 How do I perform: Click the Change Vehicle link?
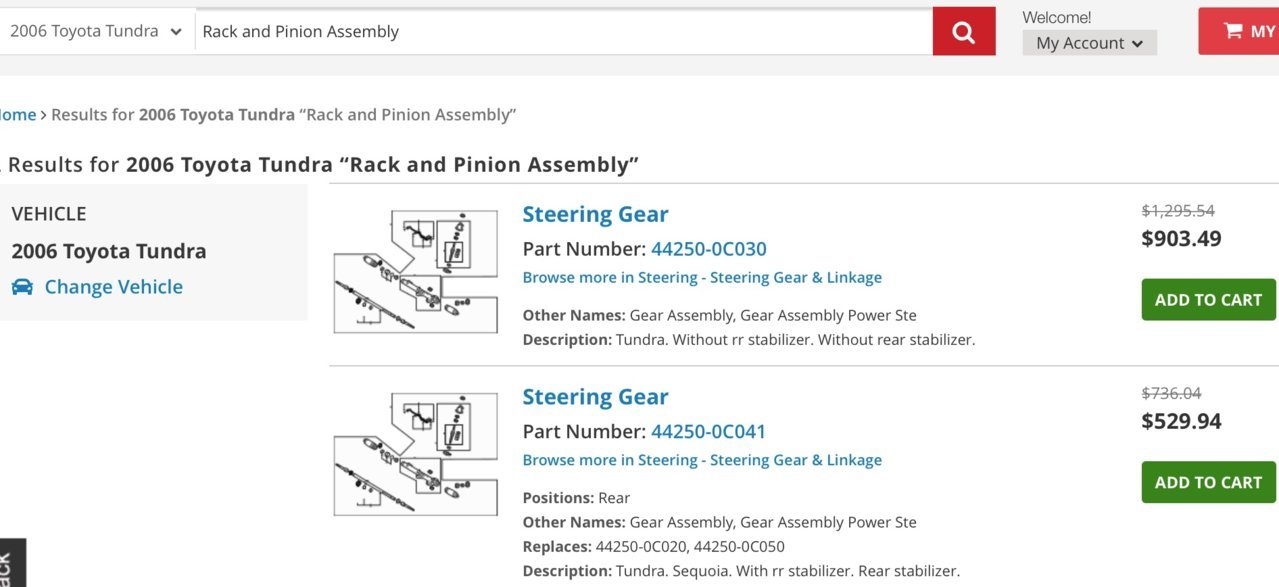114,287
